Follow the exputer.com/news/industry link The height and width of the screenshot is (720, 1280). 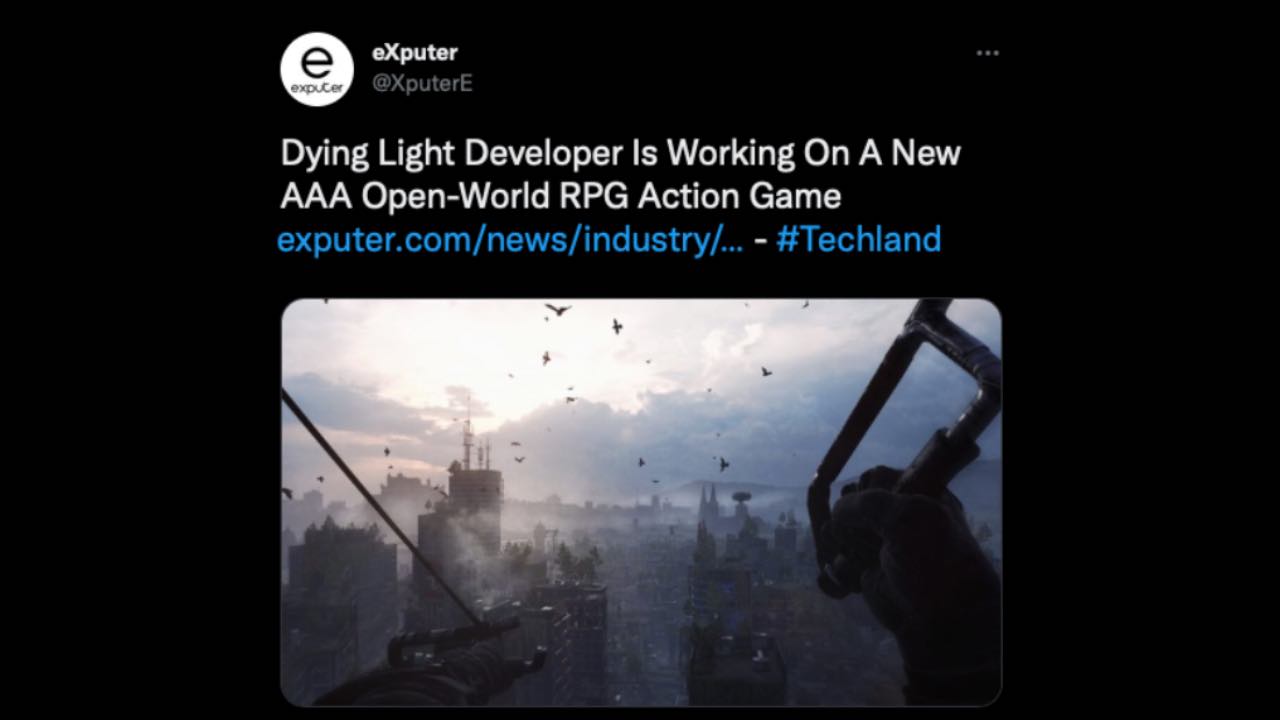coord(510,240)
